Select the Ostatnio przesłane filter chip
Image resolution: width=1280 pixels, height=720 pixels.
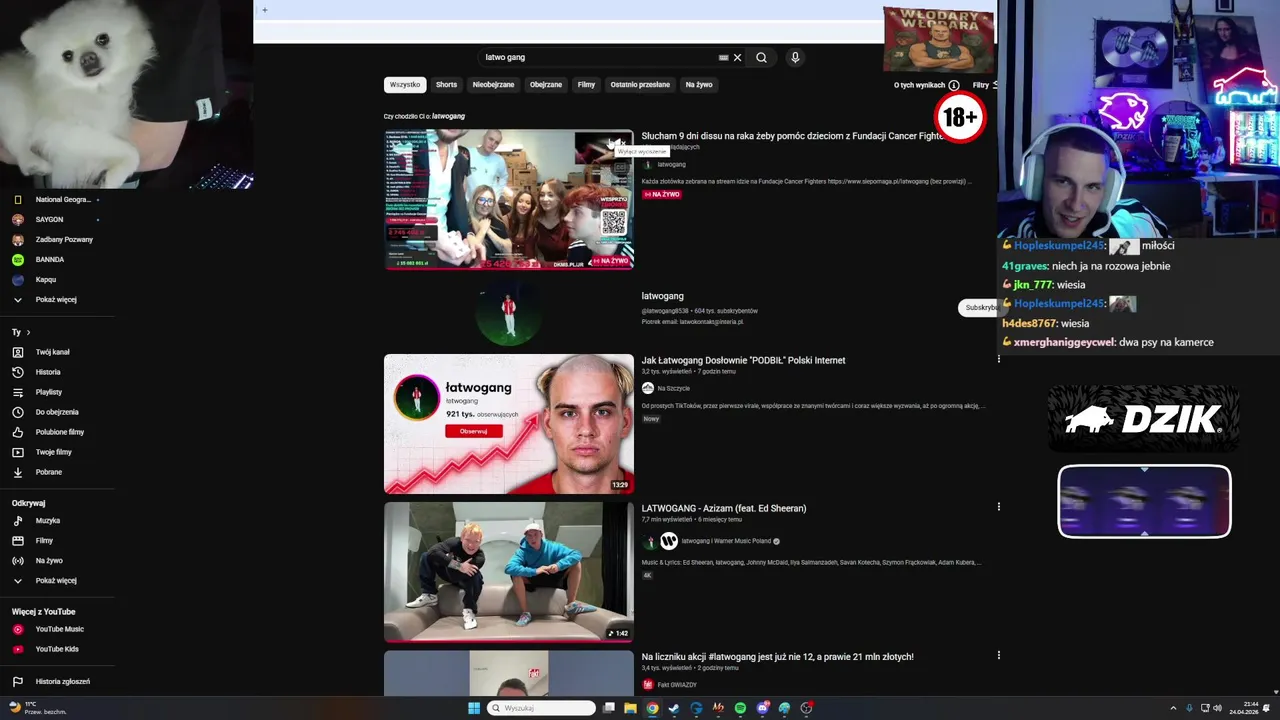(x=640, y=85)
